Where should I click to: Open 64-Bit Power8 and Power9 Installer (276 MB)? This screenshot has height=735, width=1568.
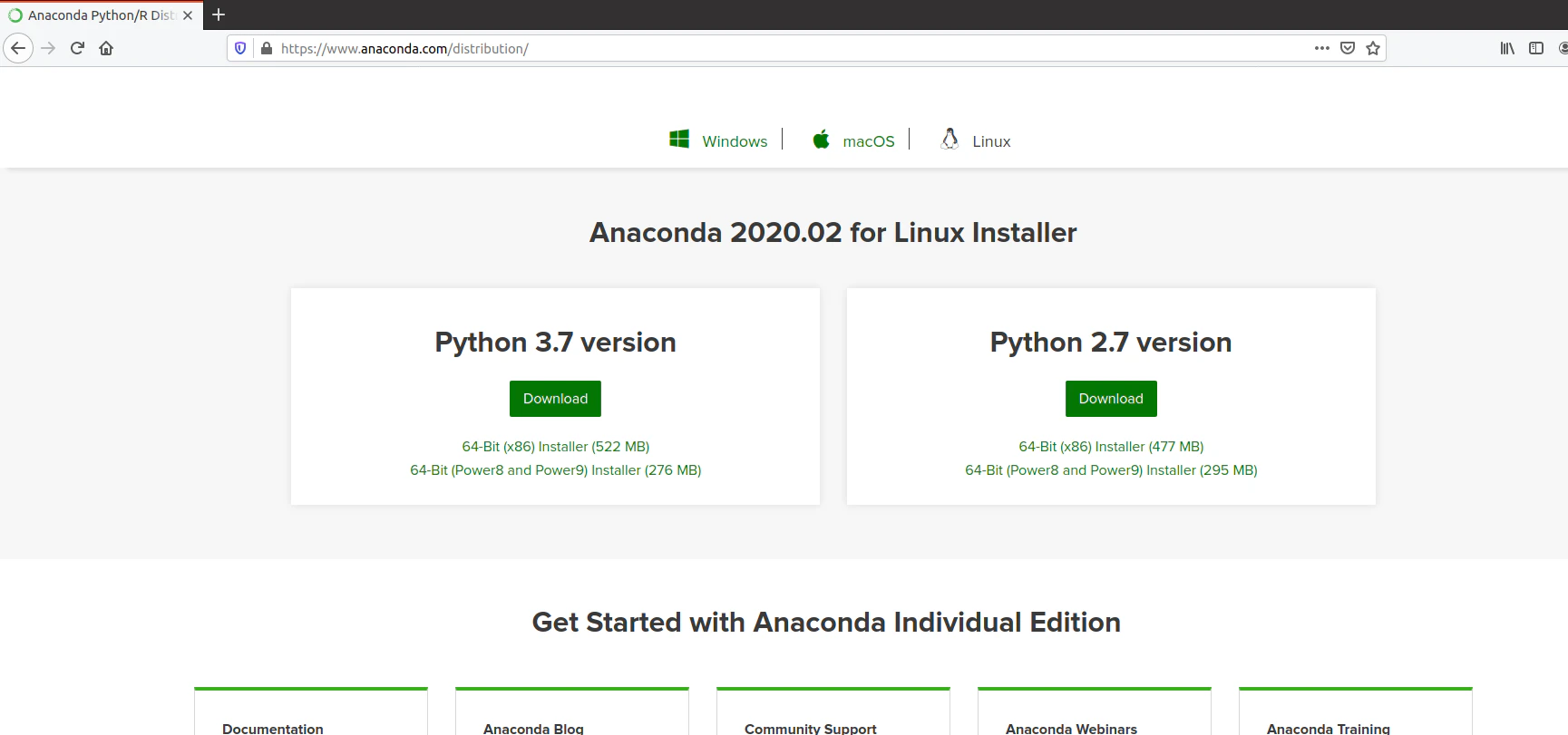(556, 470)
